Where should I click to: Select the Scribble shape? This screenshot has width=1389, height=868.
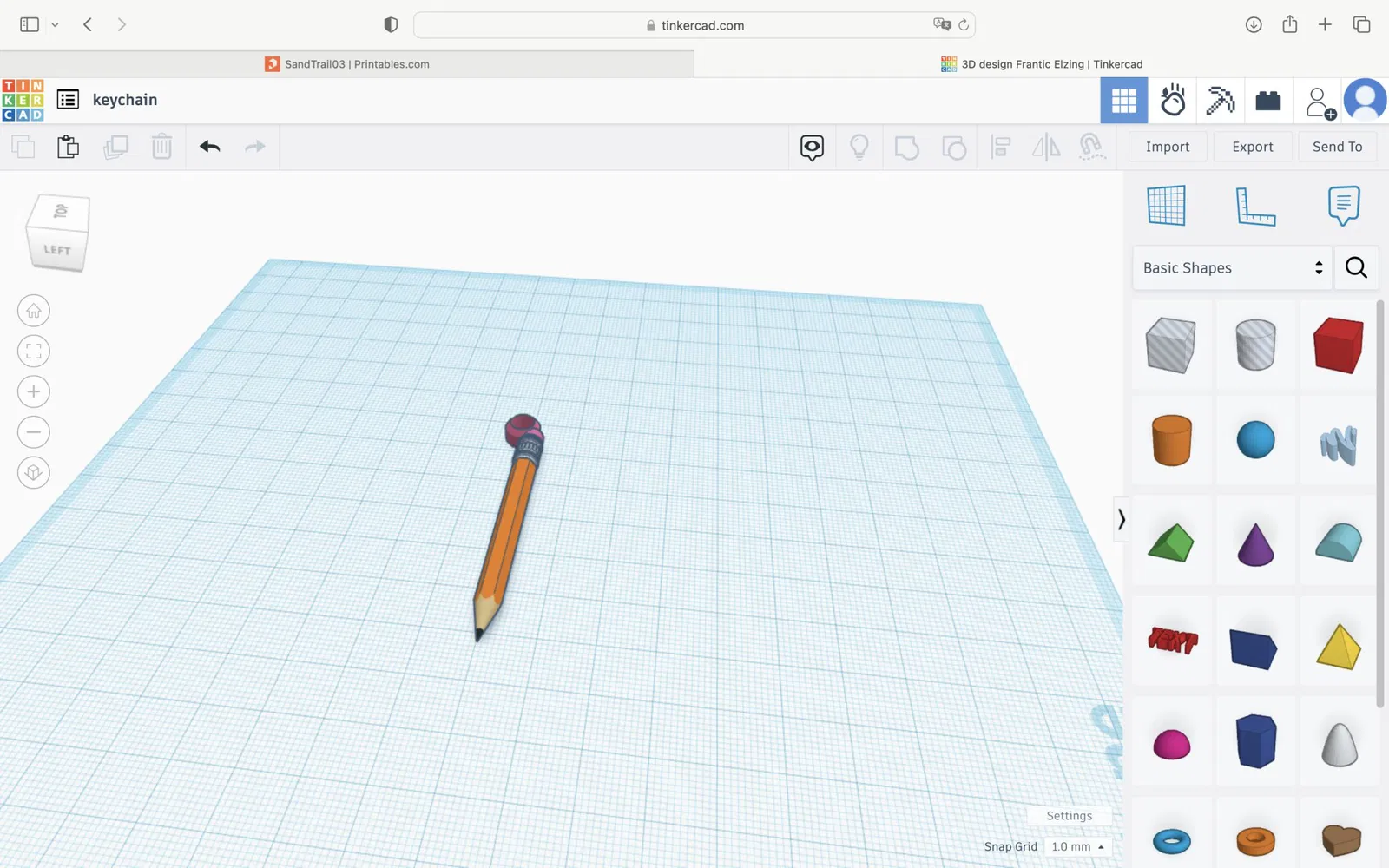1339,445
